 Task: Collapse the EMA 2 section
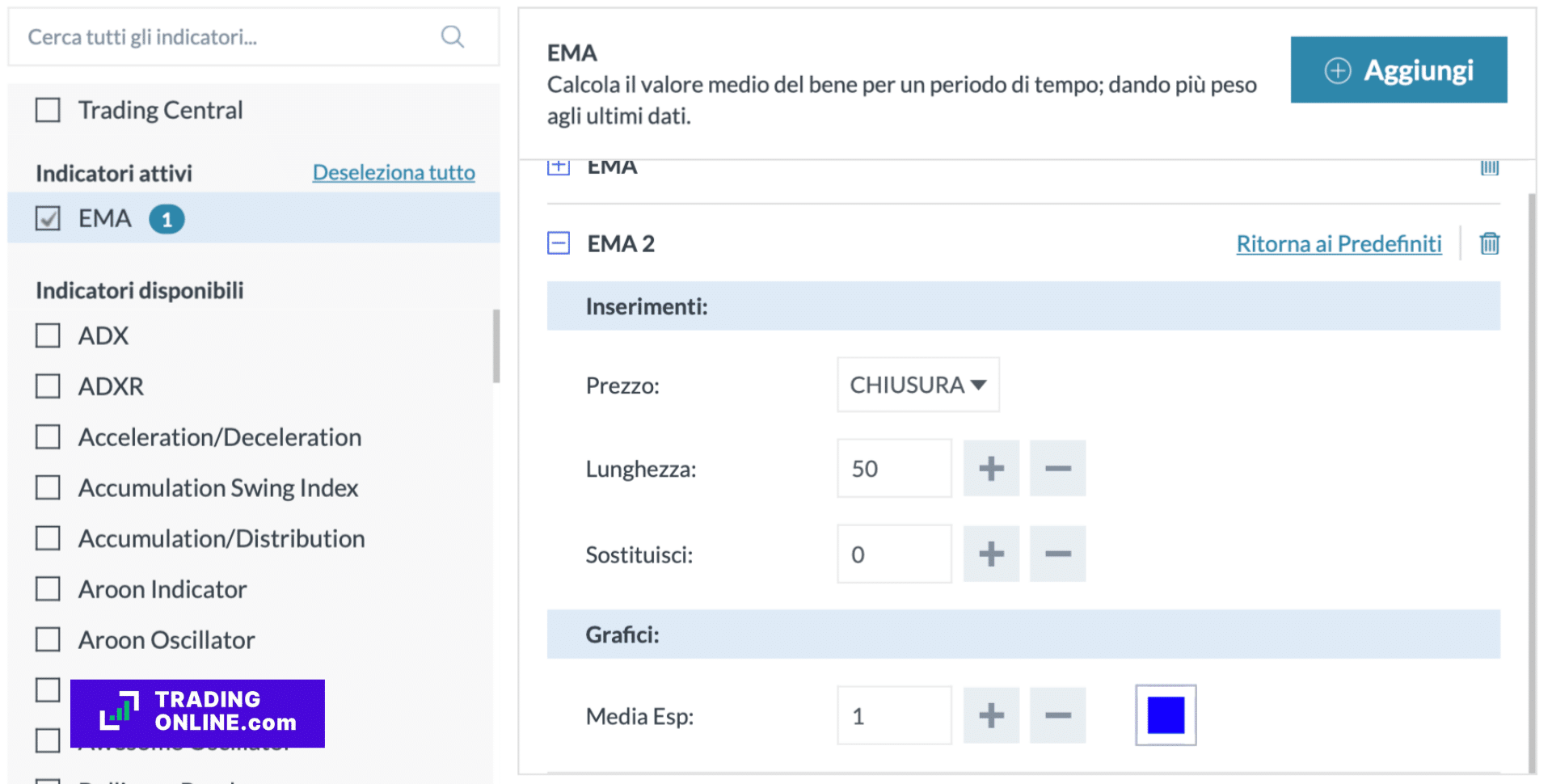pos(559,242)
